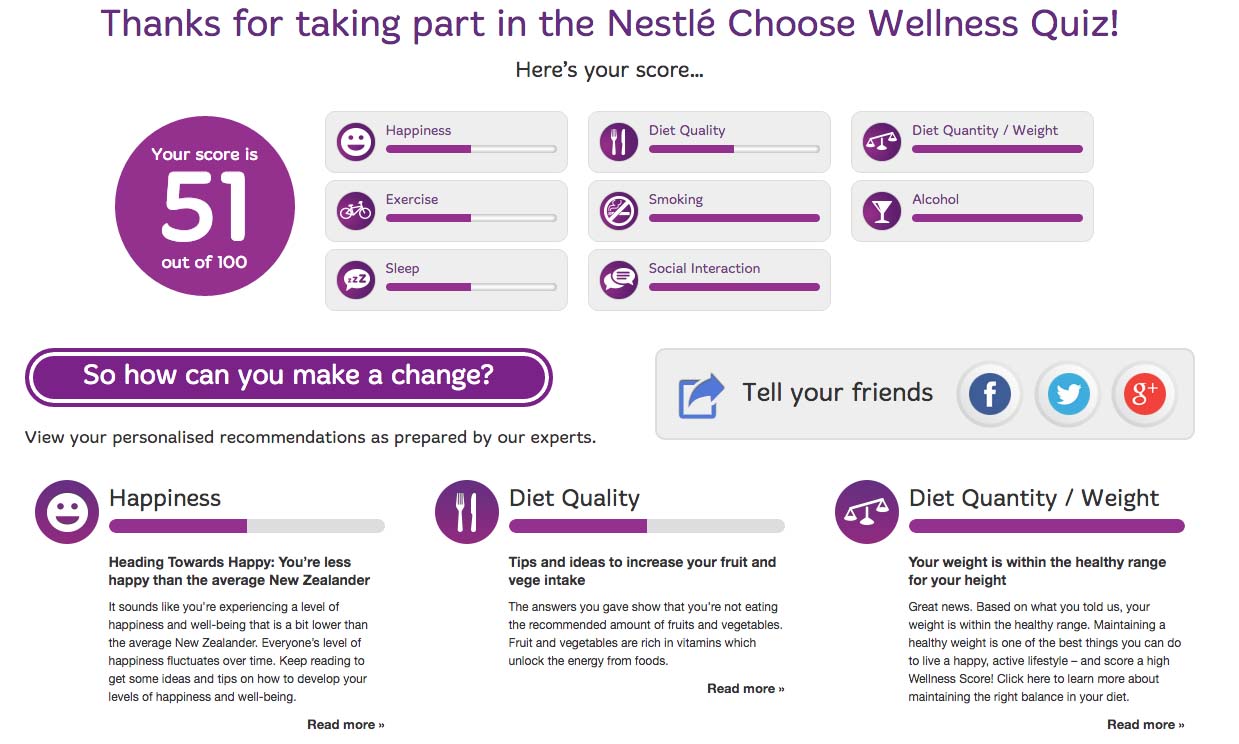Click the Sleep zZz icon
This screenshot has height=744, width=1239.
tap(355, 279)
